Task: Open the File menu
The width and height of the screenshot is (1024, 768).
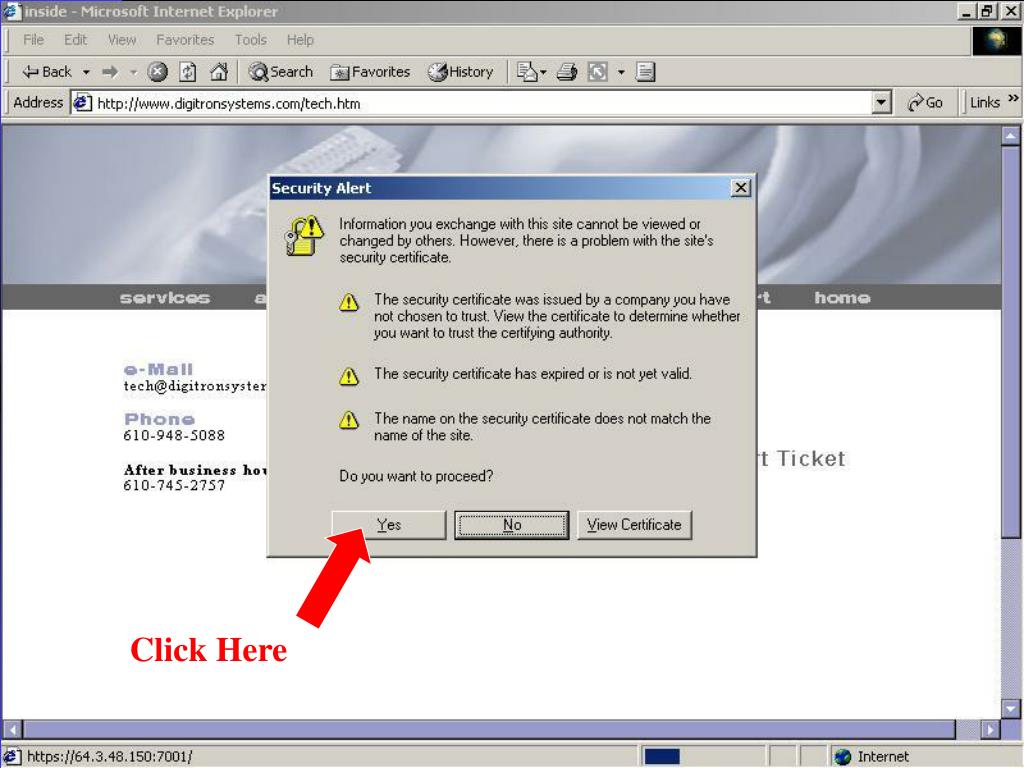Action: (x=33, y=40)
